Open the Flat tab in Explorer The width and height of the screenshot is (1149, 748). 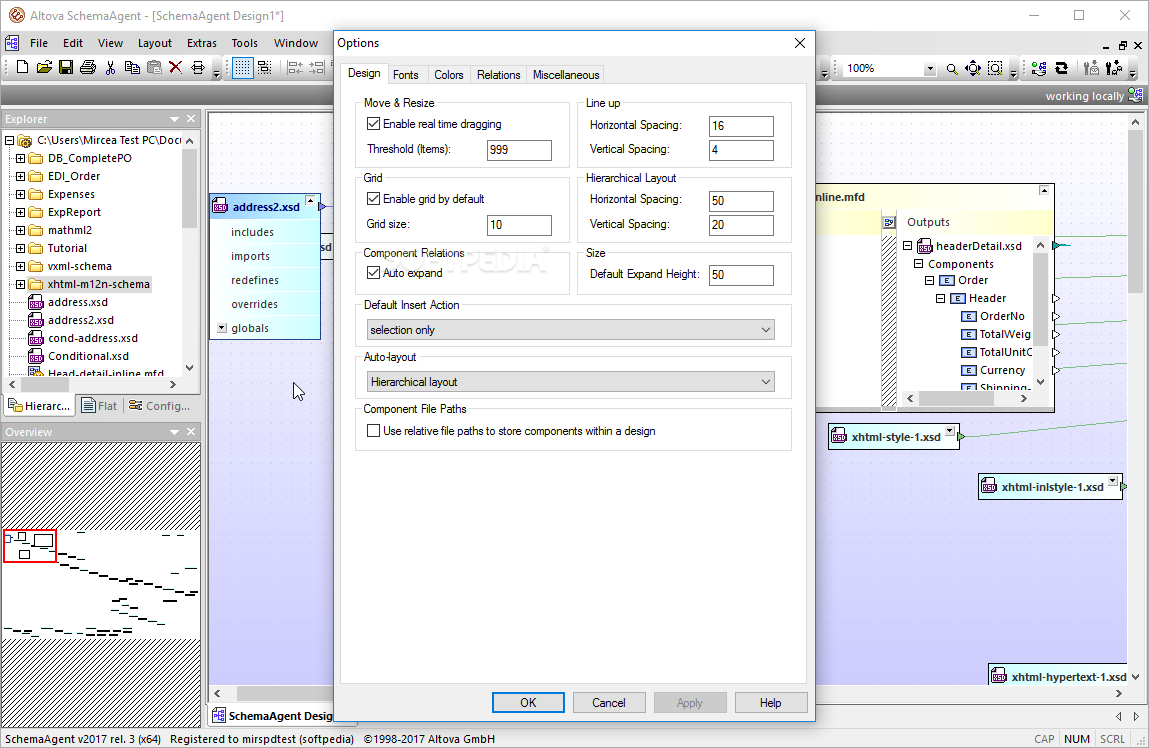(100, 406)
